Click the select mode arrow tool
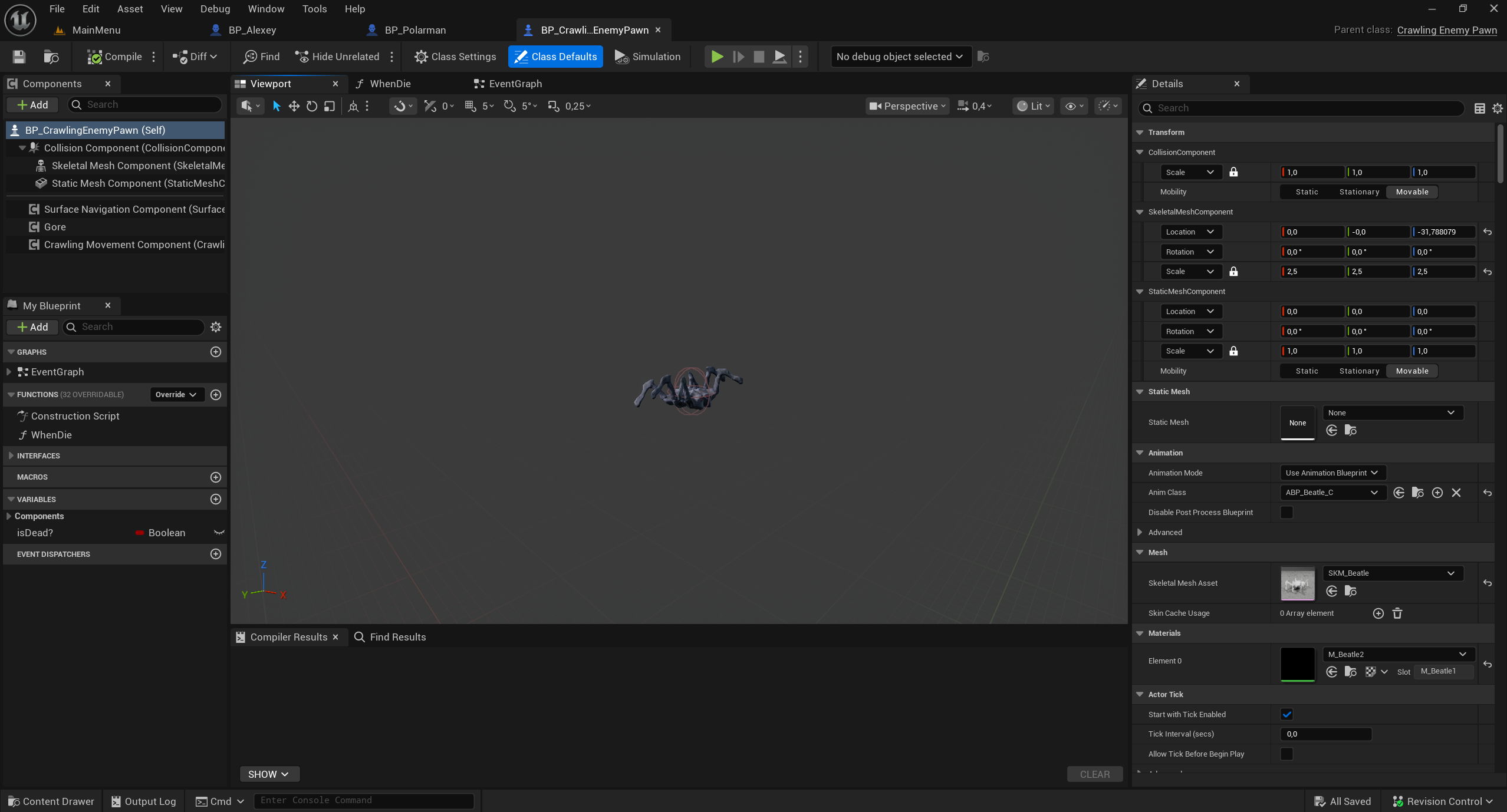The height and width of the screenshot is (812, 1507). coord(276,106)
